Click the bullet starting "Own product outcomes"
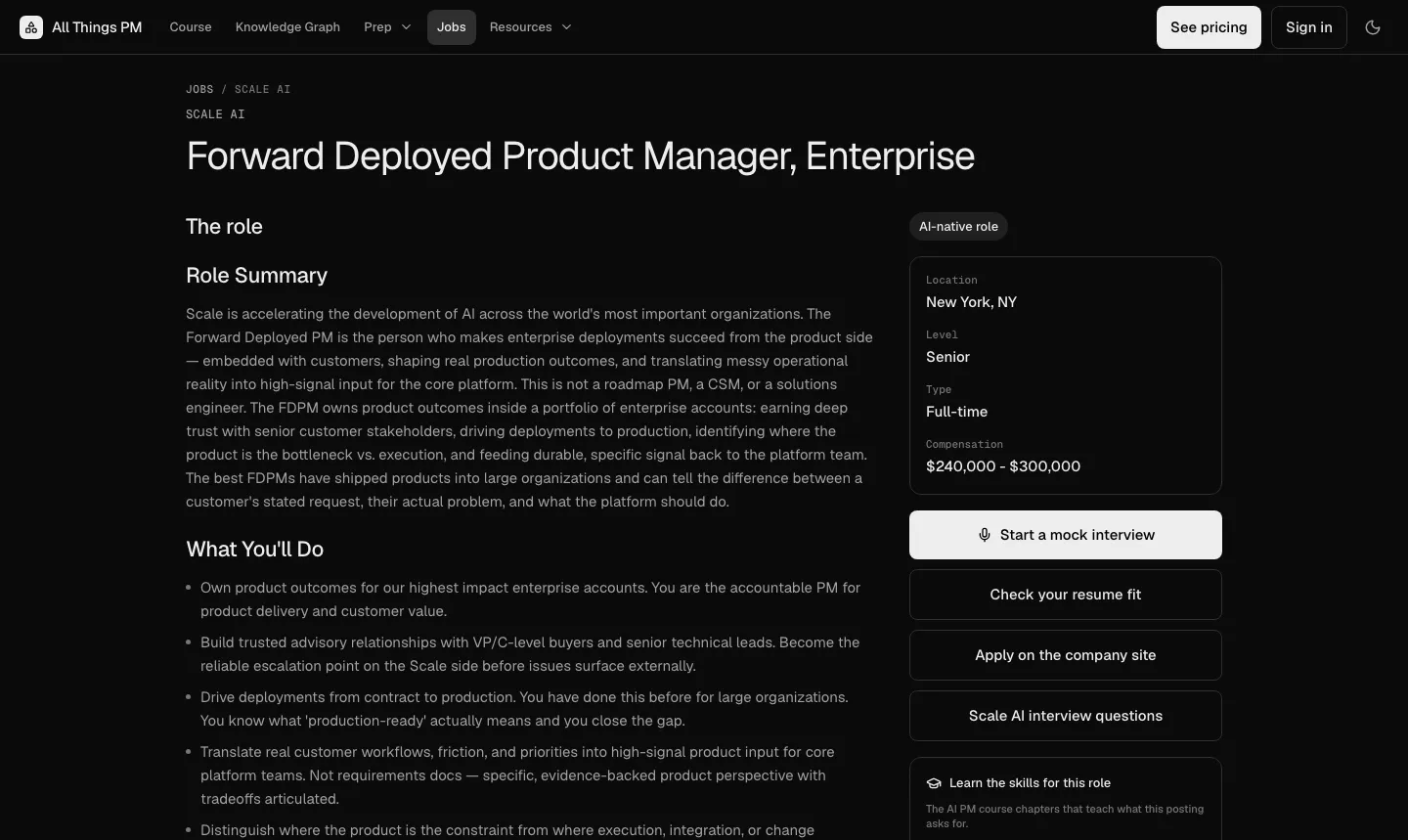Image resolution: width=1408 pixels, height=840 pixels. (530, 599)
